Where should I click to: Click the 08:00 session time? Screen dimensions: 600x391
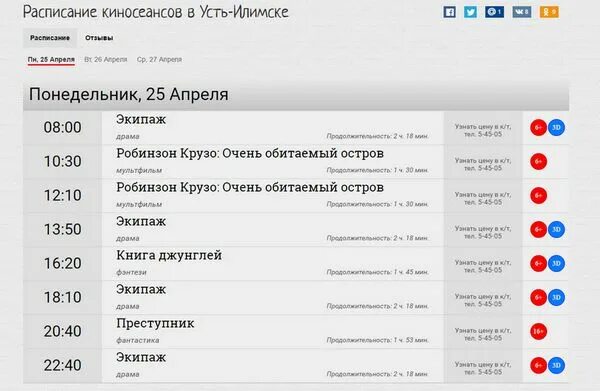point(62,127)
